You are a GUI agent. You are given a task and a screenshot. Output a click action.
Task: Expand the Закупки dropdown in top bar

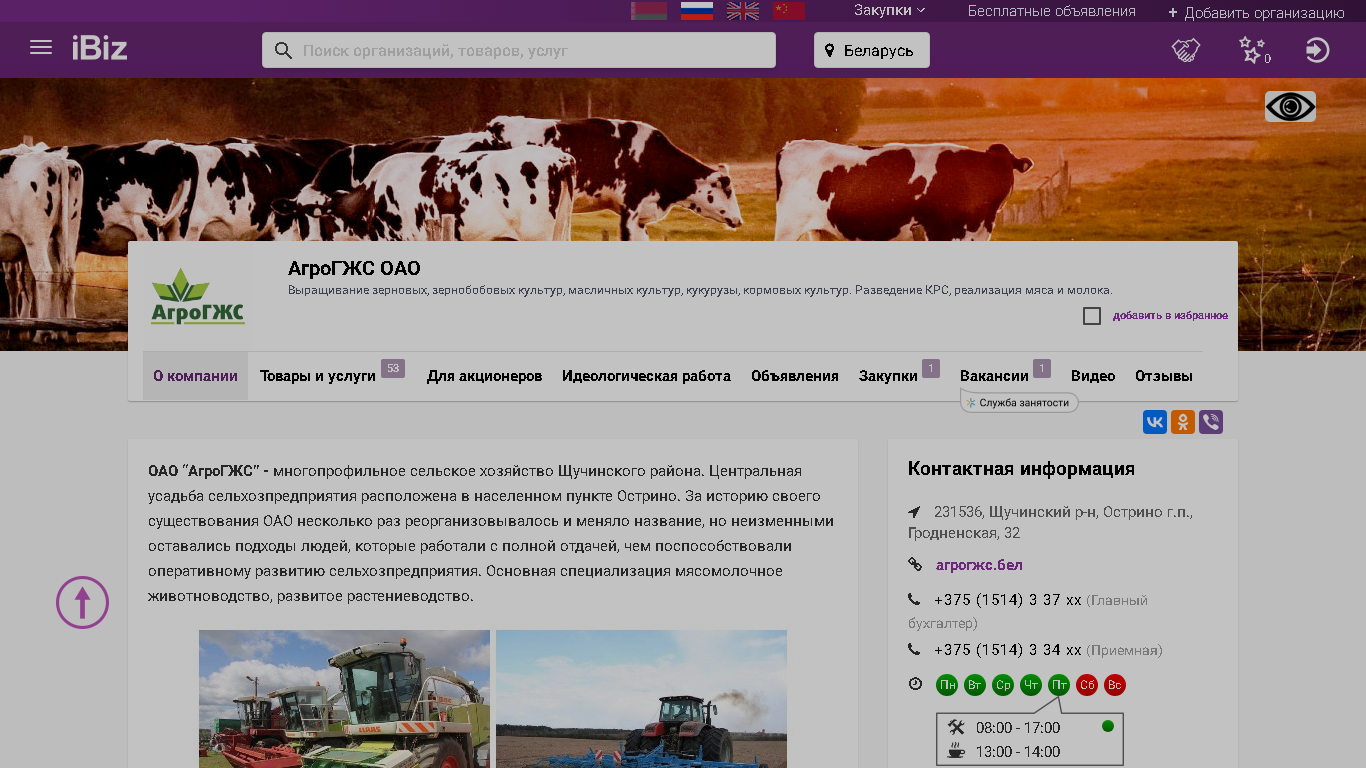point(889,10)
